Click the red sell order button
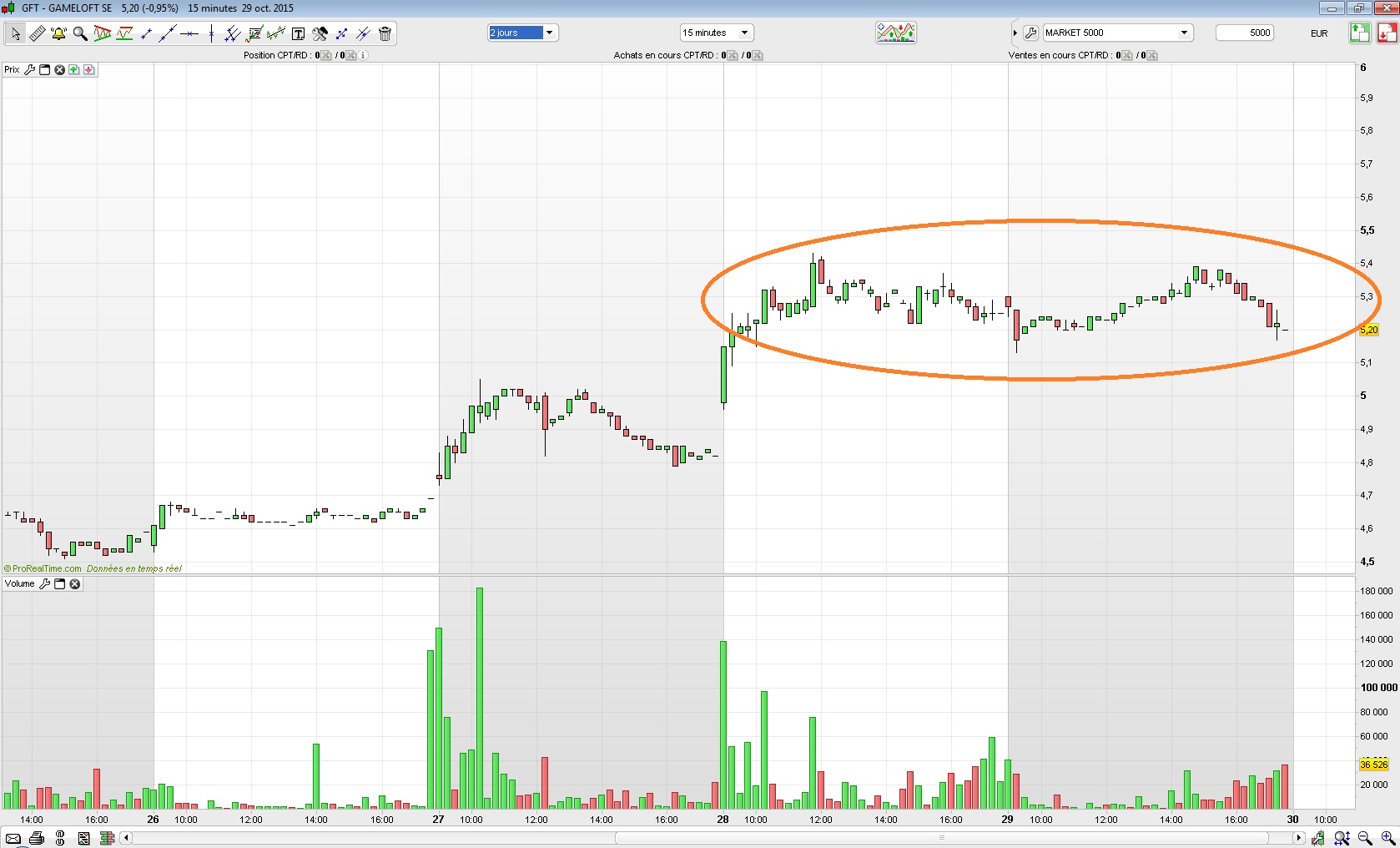1400x848 pixels. [1387, 33]
